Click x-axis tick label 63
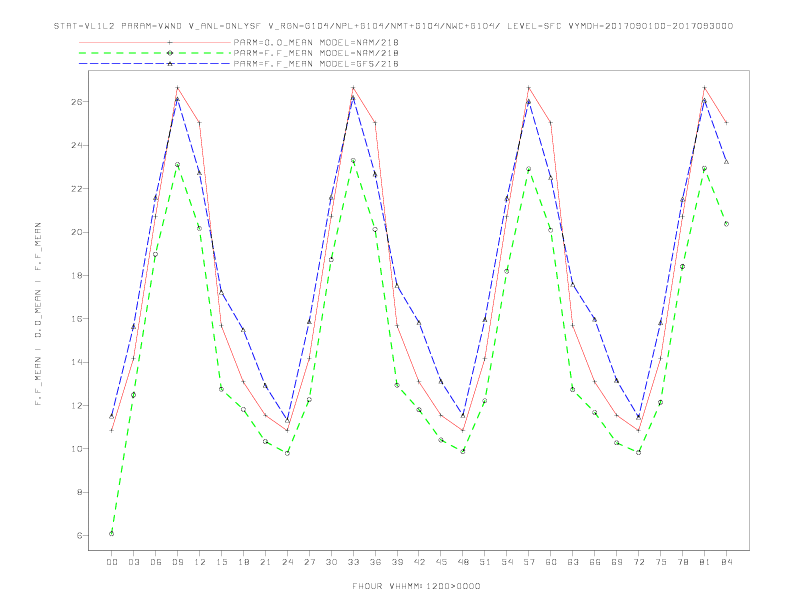Viewport: 792px width, 612px height. click(573, 562)
